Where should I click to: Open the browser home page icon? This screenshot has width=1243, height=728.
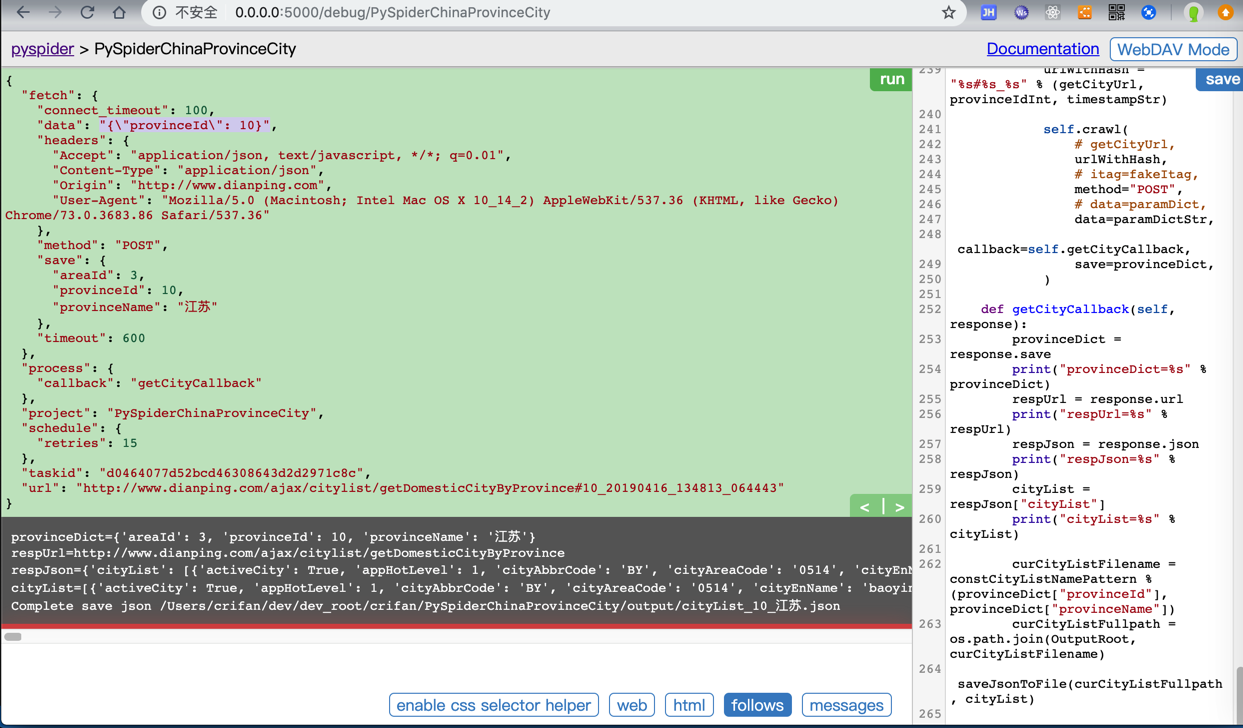pyautogui.click(x=119, y=13)
